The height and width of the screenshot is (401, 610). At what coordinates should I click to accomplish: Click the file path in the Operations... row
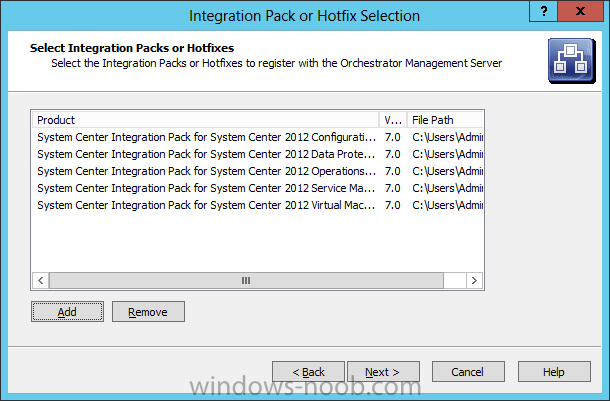click(447, 172)
